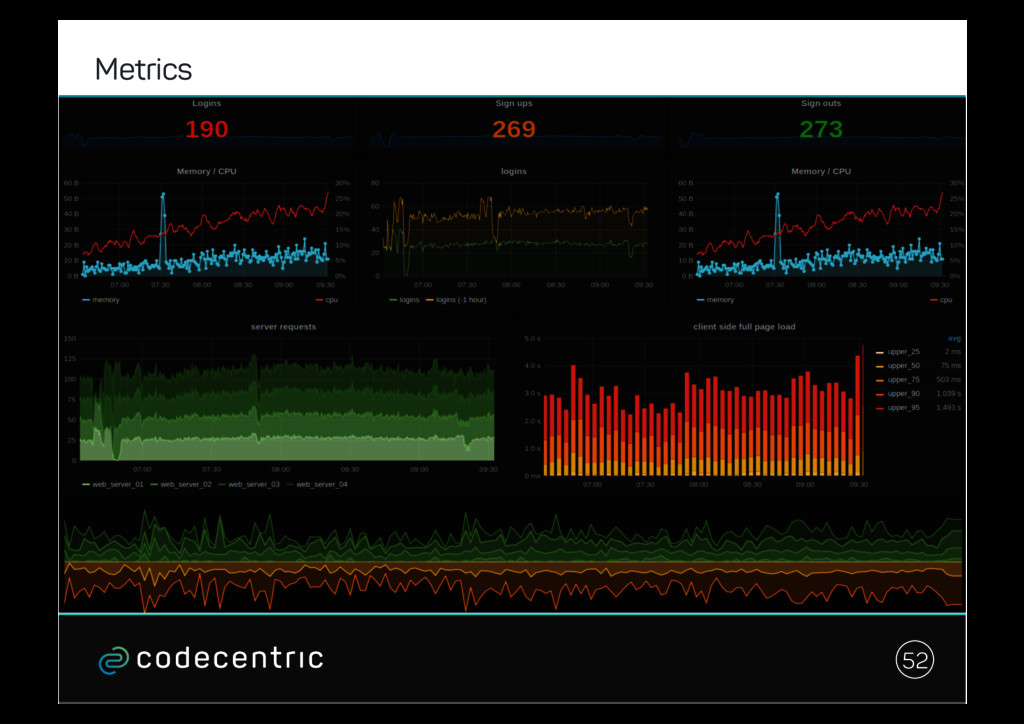Open Memory / CPU title under Logins panel
This screenshot has height=724, width=1024.
coord(206,171)
